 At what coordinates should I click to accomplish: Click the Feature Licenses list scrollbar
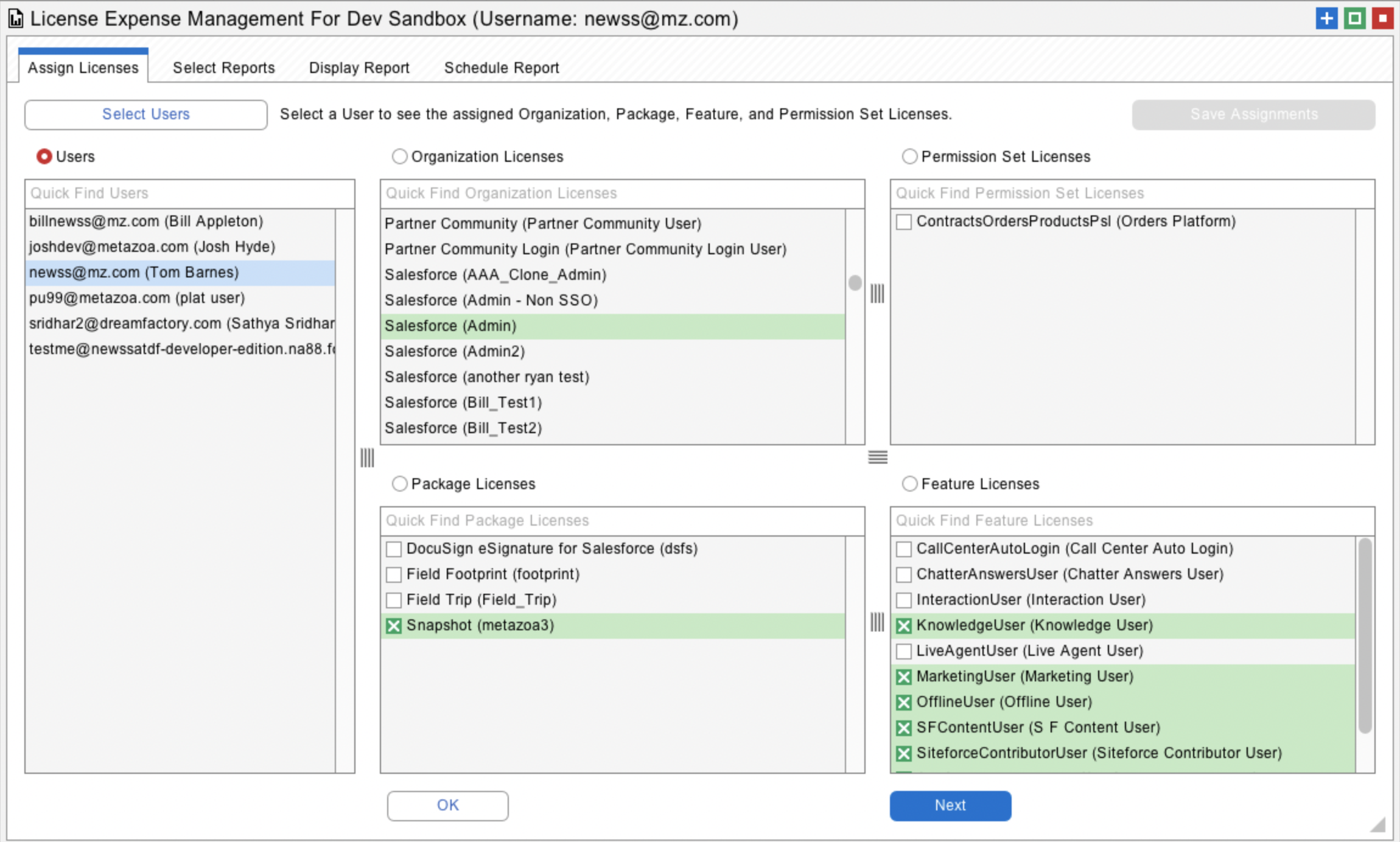point(1365,636)
